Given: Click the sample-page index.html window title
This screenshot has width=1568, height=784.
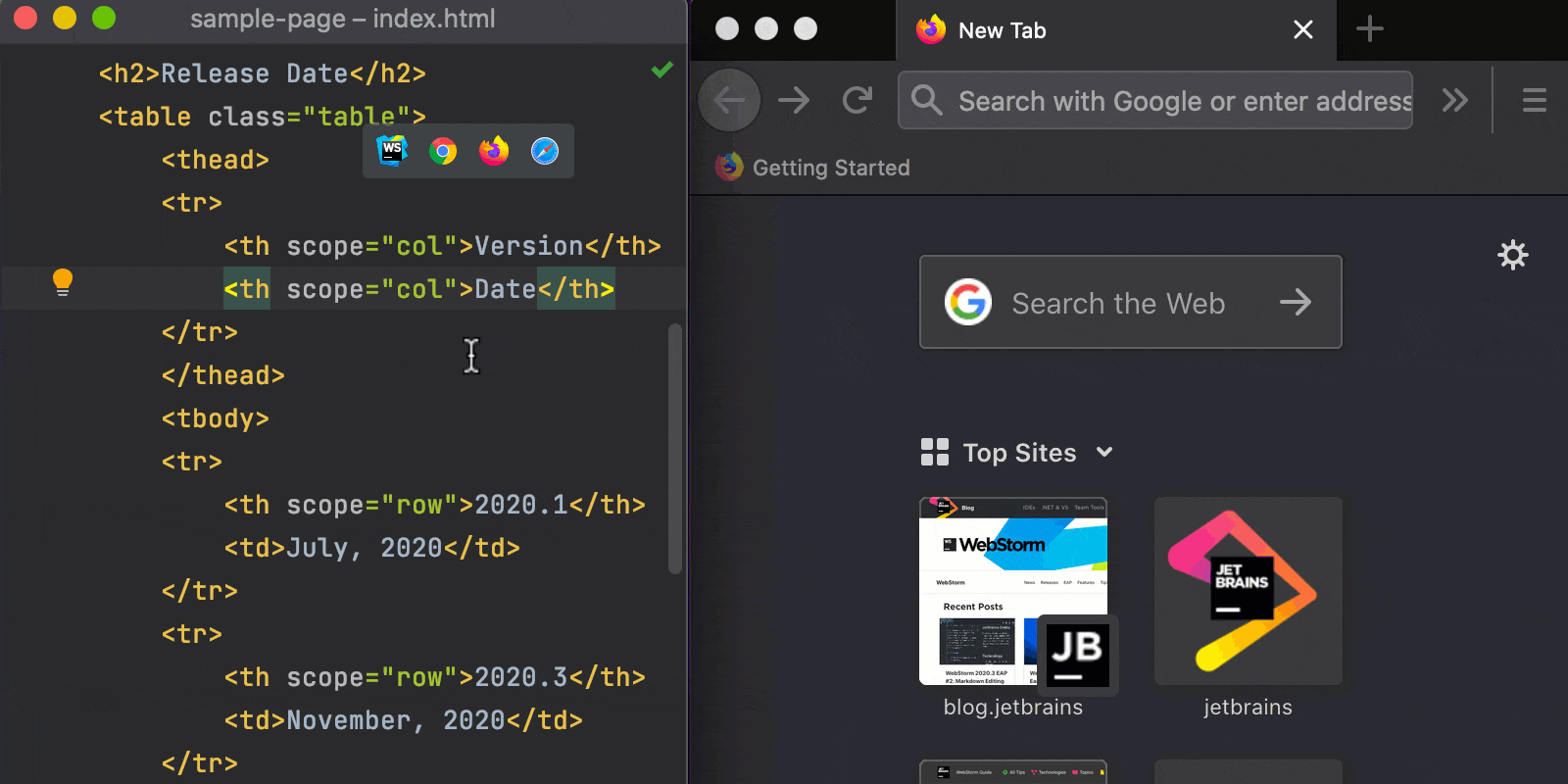Looking at the screenshot, I should [x=343, y=19].
